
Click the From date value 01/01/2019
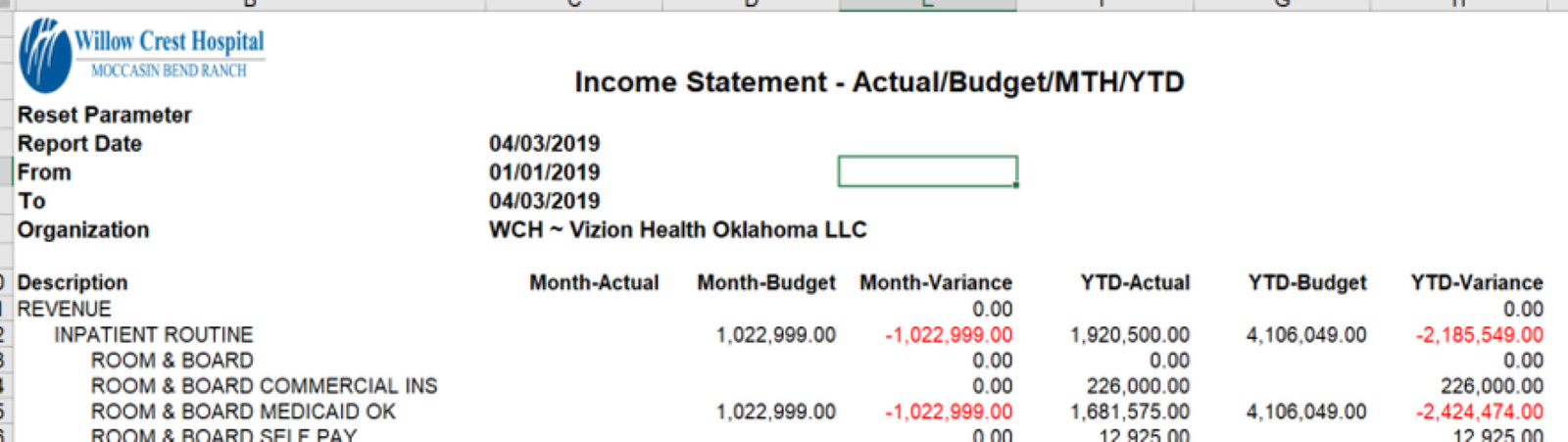click(x=544, y=172)
